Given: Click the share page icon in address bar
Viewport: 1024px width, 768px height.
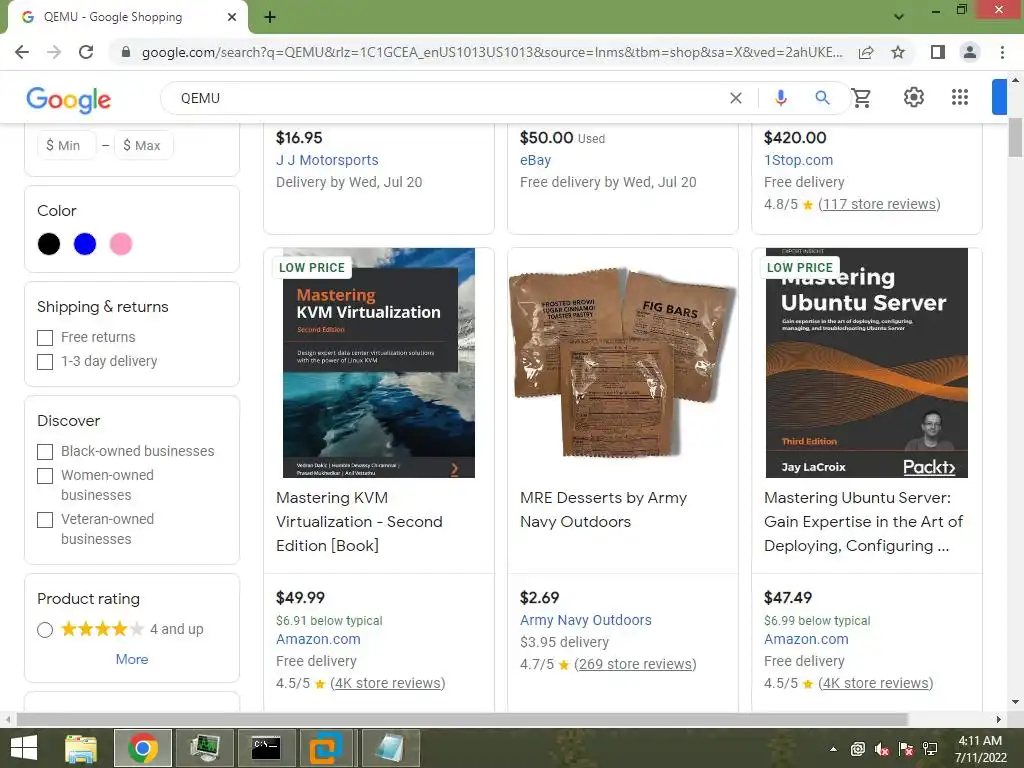Looking at the screenshot, I should [866, 52].
